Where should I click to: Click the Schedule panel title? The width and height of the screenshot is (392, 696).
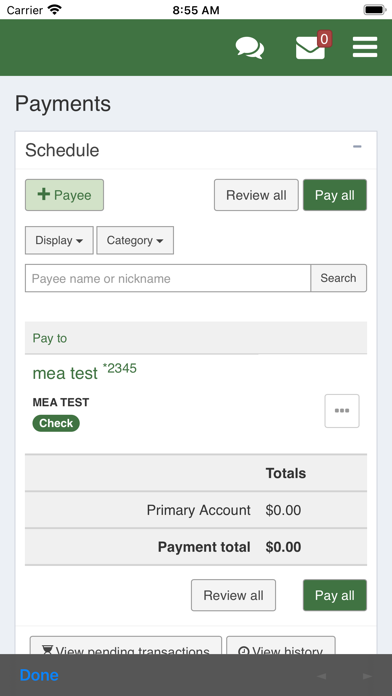click(x=62, y=150)
